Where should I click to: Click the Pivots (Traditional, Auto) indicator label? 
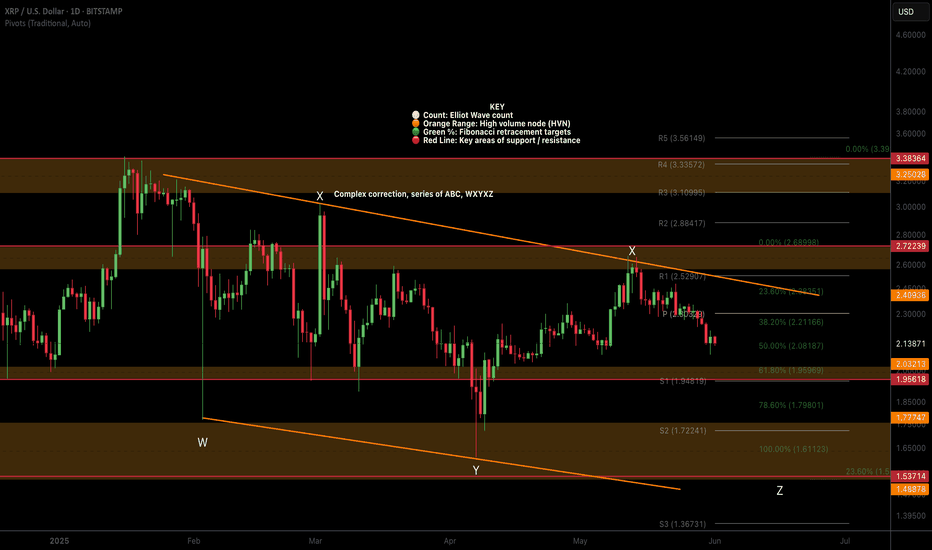(48, 23)
